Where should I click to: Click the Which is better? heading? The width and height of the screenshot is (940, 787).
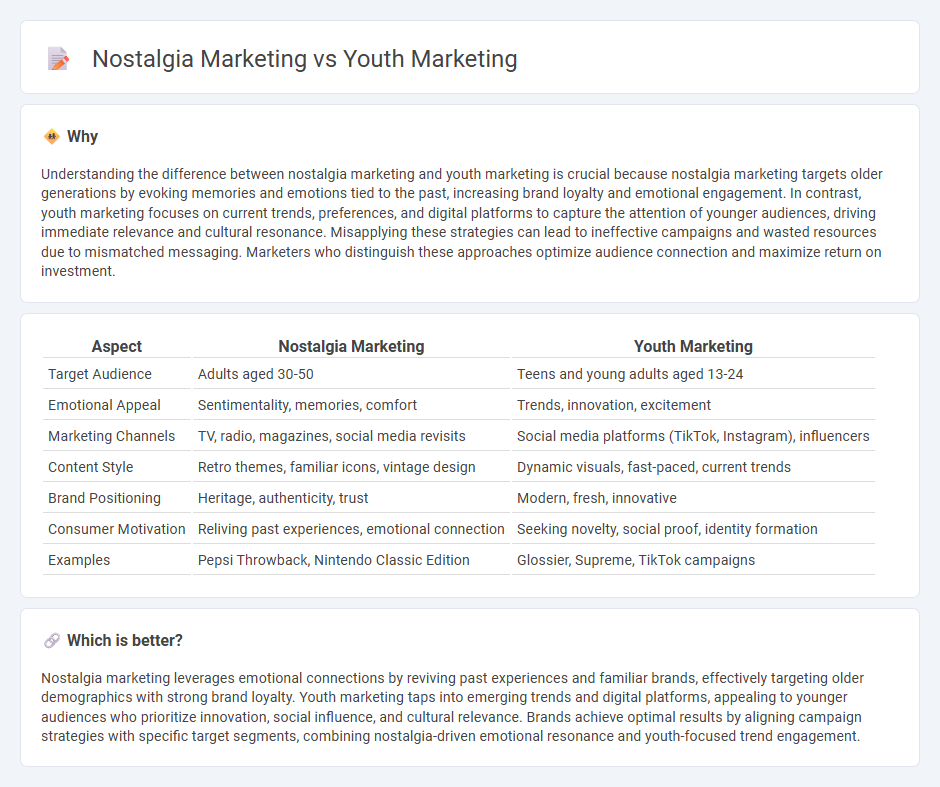click(x=125, y=641)
